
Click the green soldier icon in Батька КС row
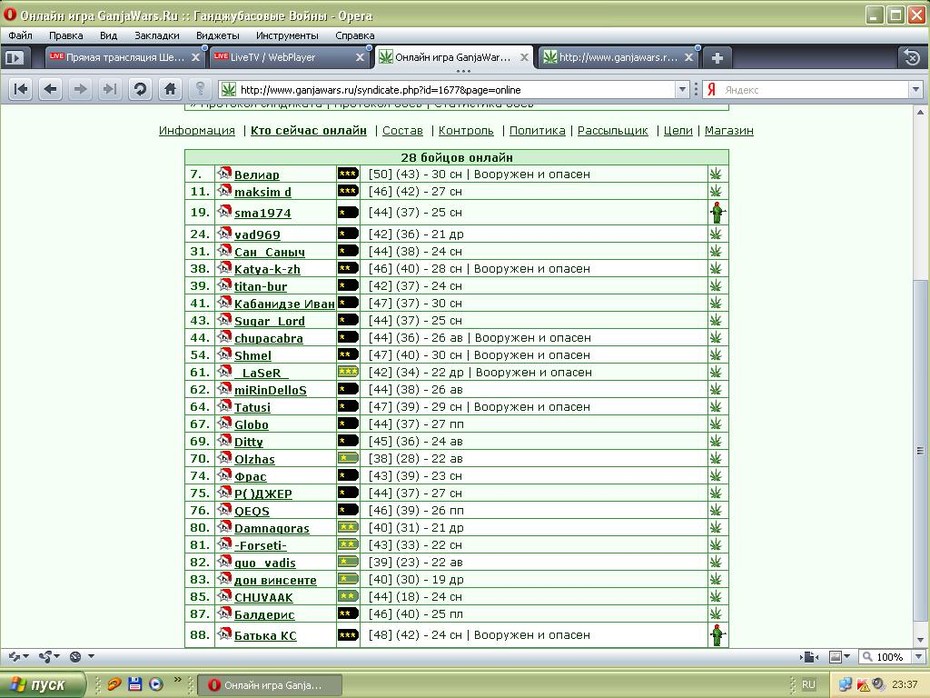click(718, 635)
